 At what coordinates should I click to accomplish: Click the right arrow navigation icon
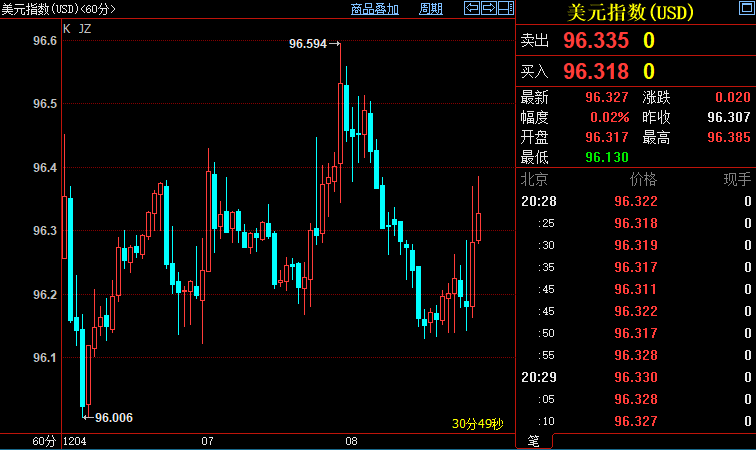[x=489, y=9]
